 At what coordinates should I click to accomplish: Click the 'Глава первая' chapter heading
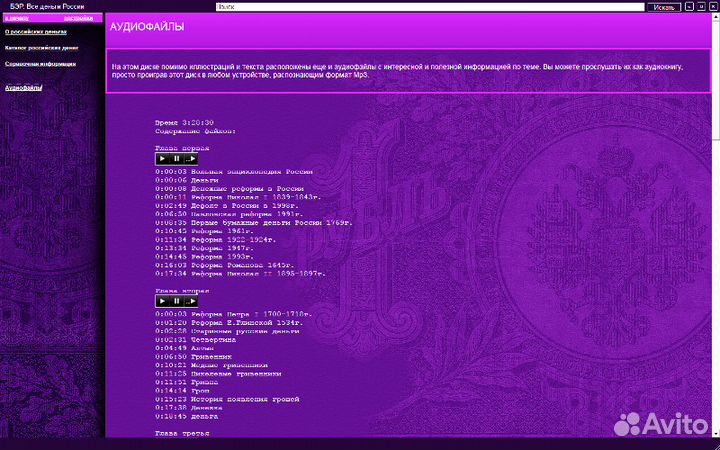coord(182,147)
